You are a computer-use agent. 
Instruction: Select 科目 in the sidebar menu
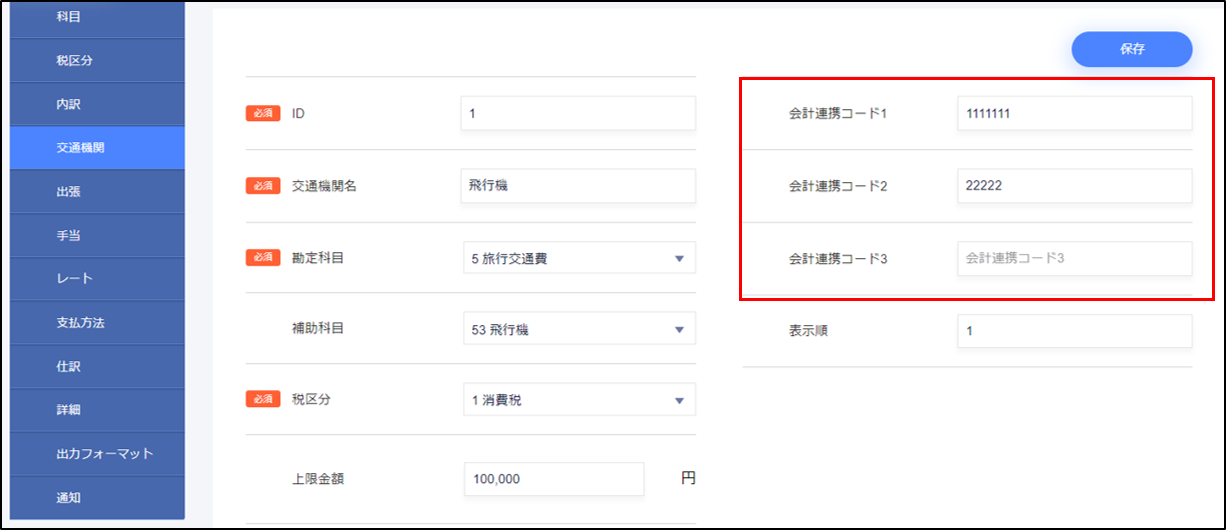97,17
